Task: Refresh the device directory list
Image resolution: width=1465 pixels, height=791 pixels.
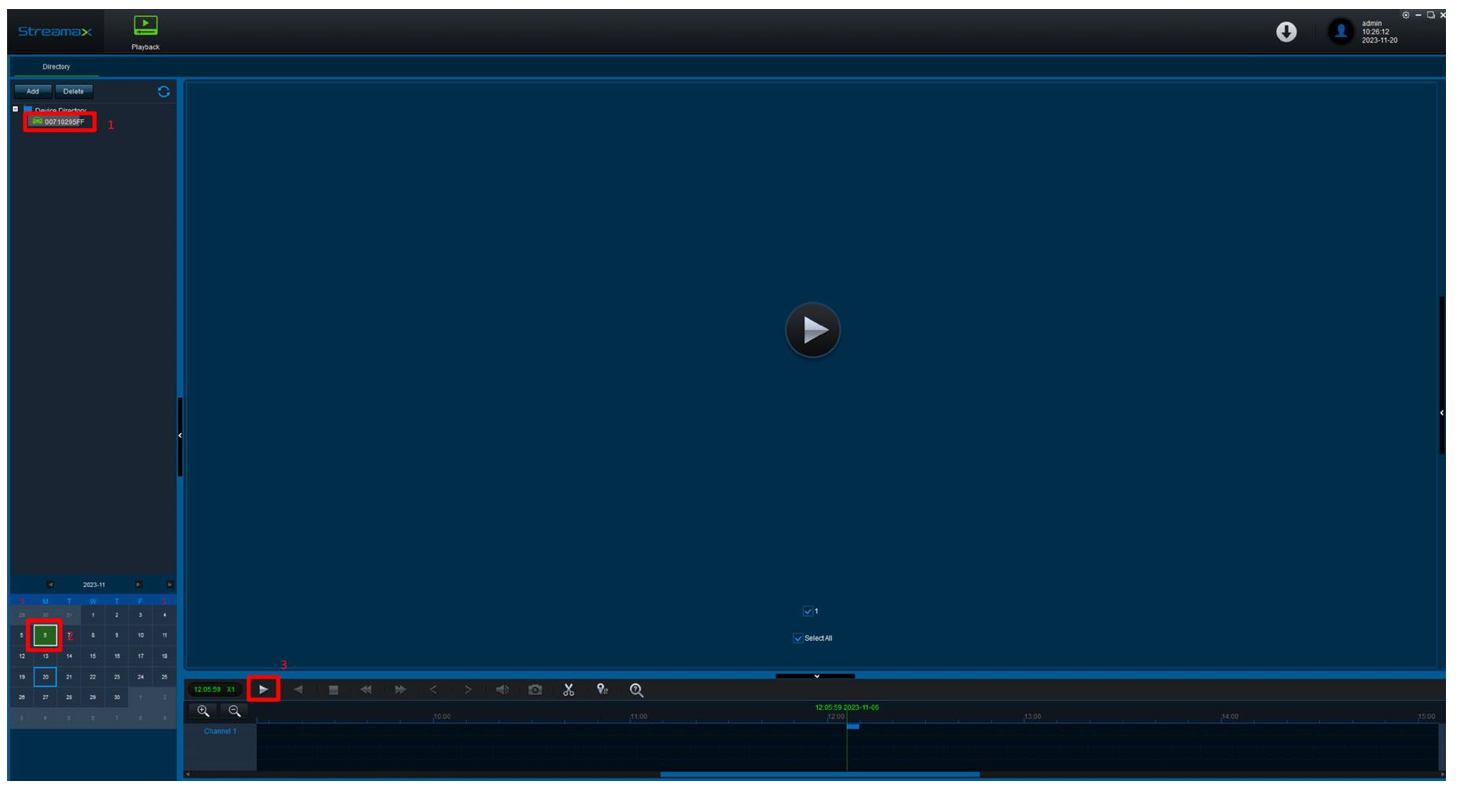Action: click(163, 91)
